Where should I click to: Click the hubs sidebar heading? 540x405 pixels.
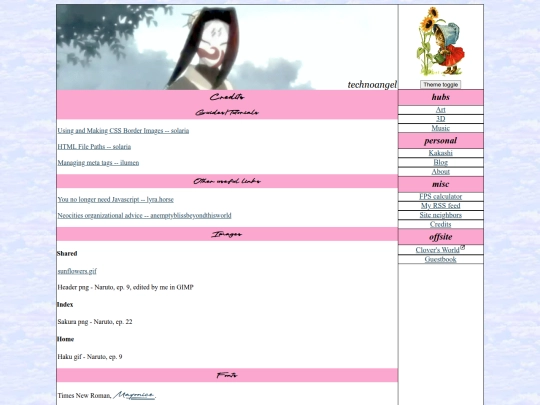tap(440, 97)
